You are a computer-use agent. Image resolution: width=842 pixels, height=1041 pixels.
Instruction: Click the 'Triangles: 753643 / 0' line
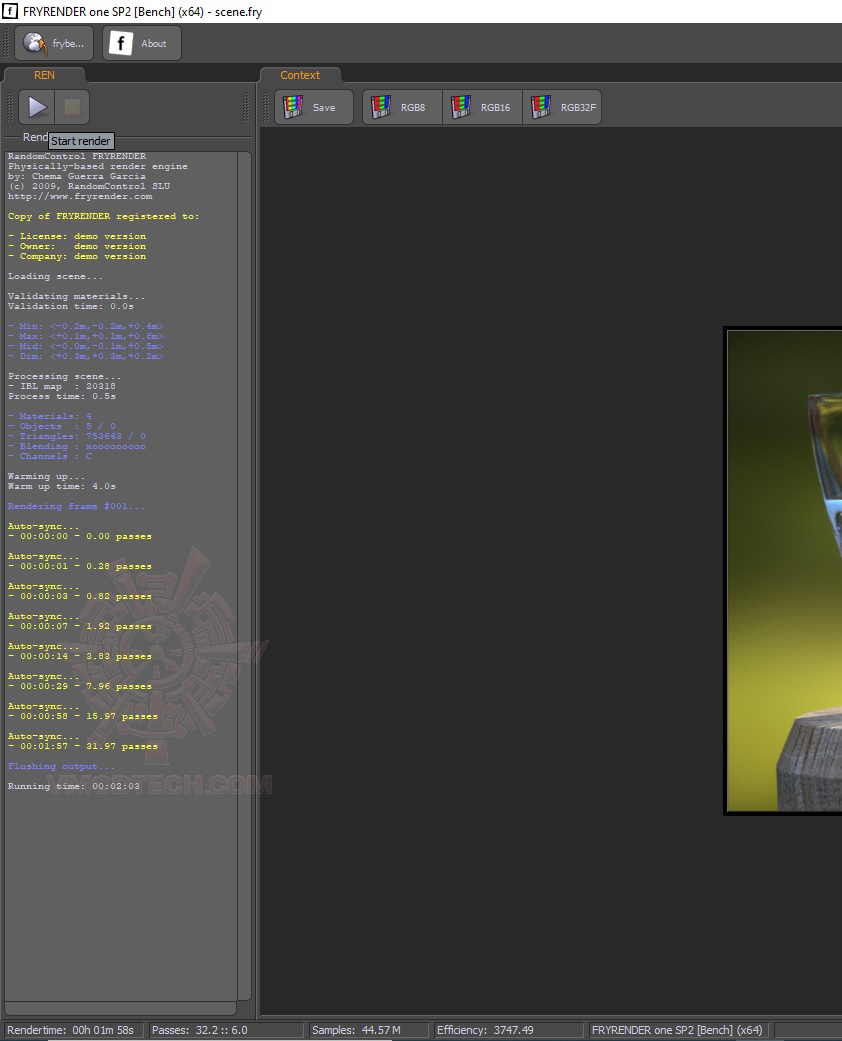pyautogui.click(x=77, y=436)
